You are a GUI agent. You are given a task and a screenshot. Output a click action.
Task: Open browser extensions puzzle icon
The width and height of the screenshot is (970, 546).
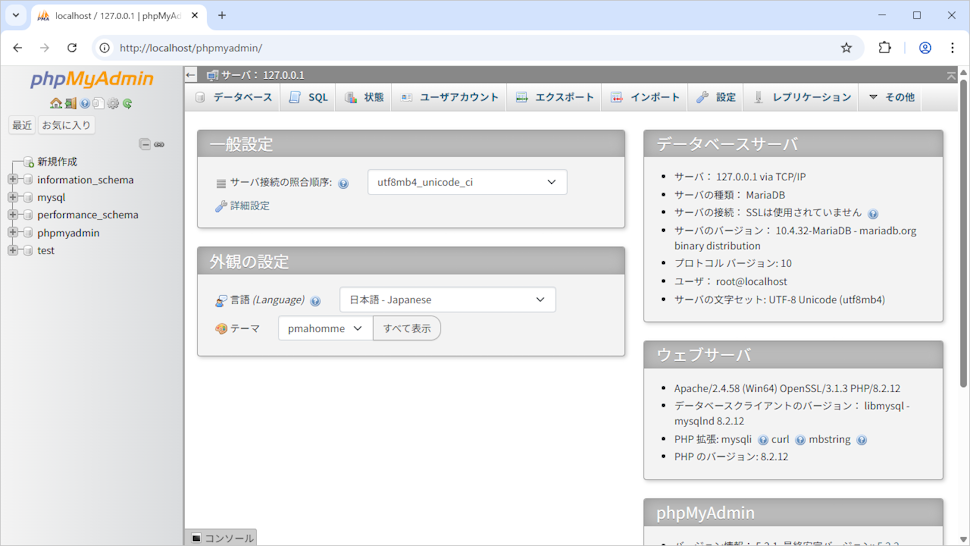tap(885, 48)
